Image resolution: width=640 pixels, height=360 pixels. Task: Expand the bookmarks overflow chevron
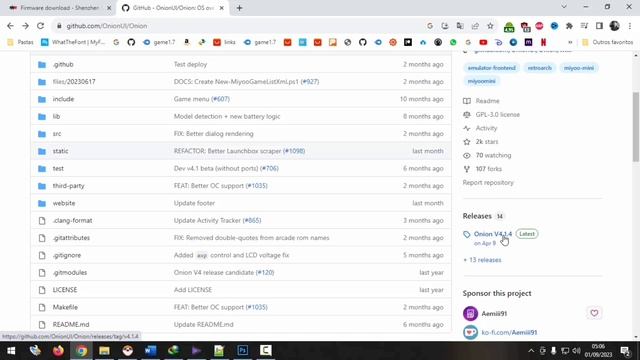tap(570, 42)
